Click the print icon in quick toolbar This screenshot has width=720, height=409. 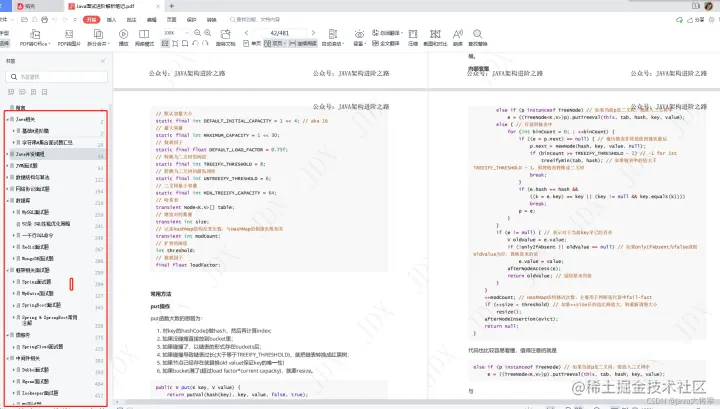45,20
